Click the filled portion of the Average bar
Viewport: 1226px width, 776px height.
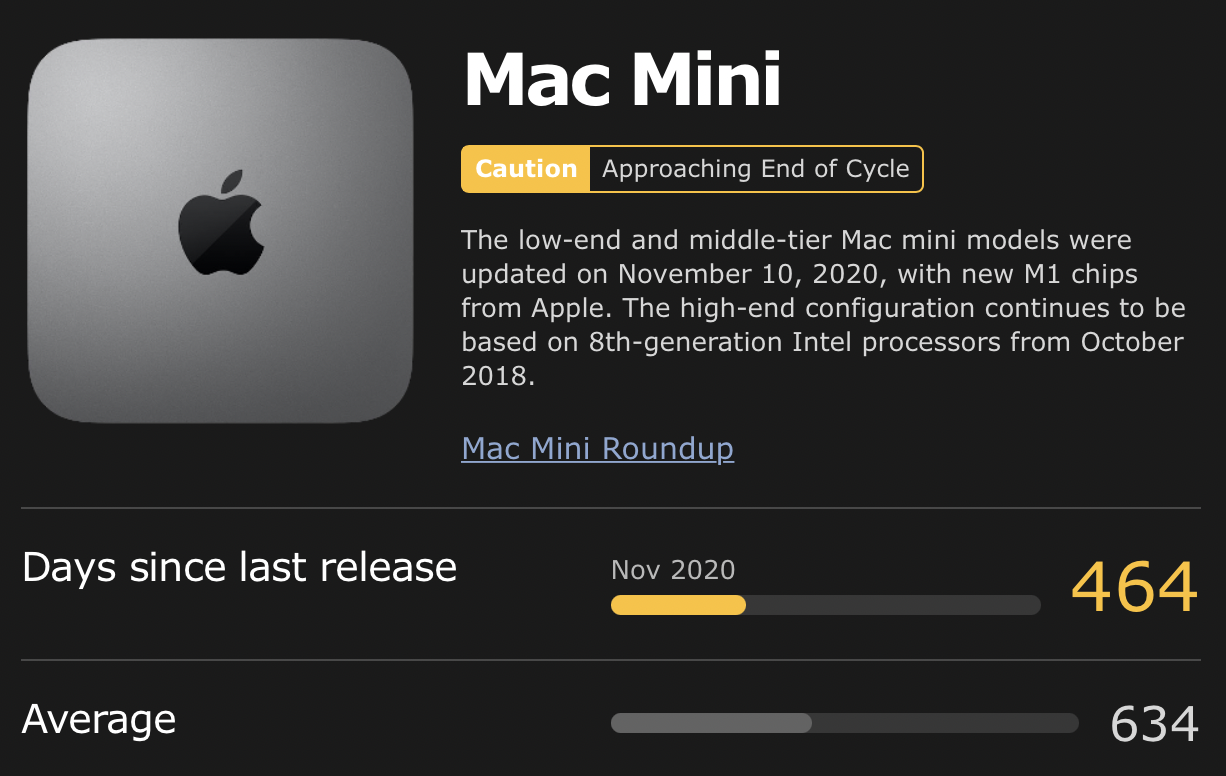[x=711, y=723]
